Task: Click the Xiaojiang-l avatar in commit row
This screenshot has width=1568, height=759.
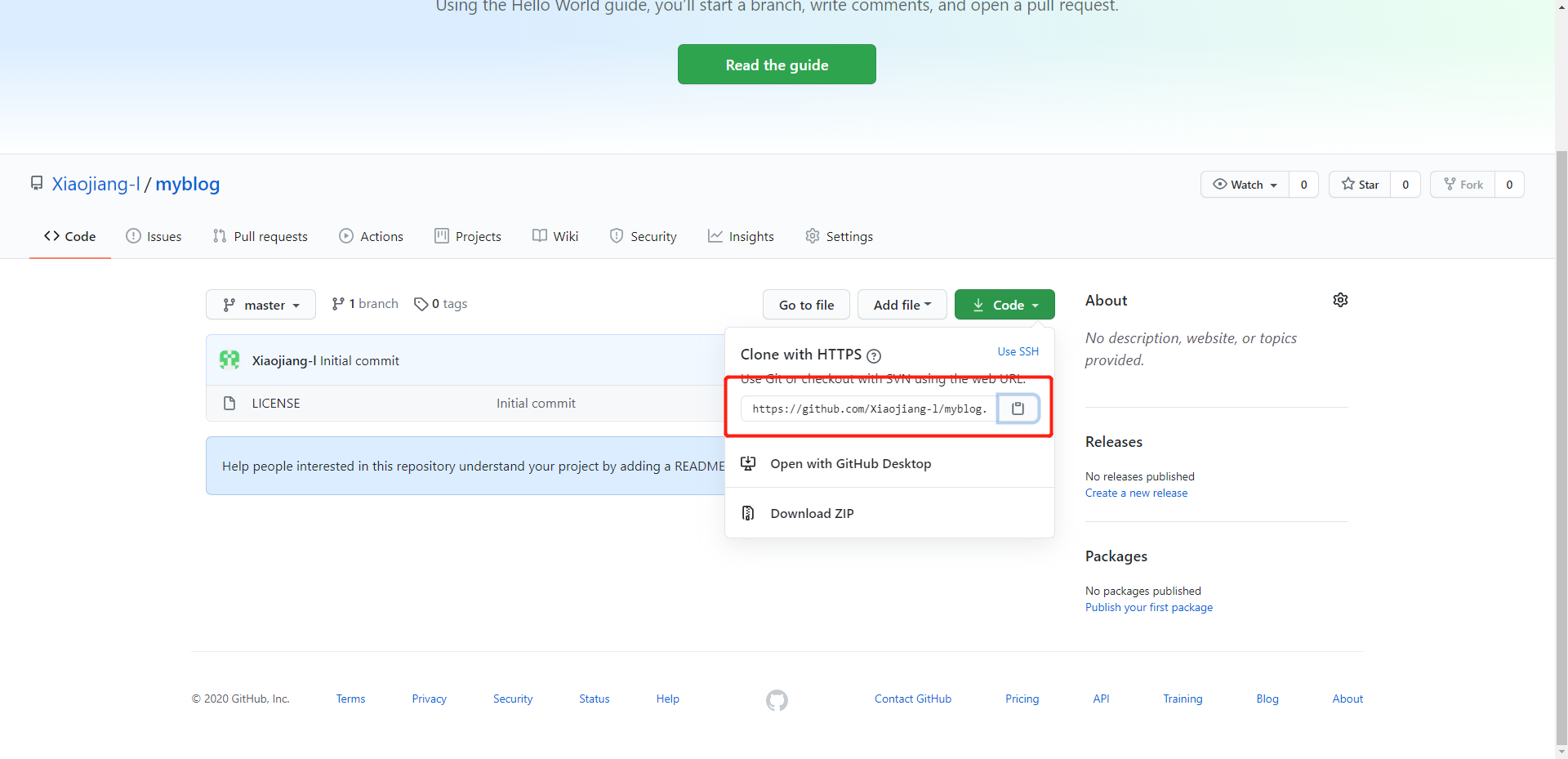Action: click(229, 360)
